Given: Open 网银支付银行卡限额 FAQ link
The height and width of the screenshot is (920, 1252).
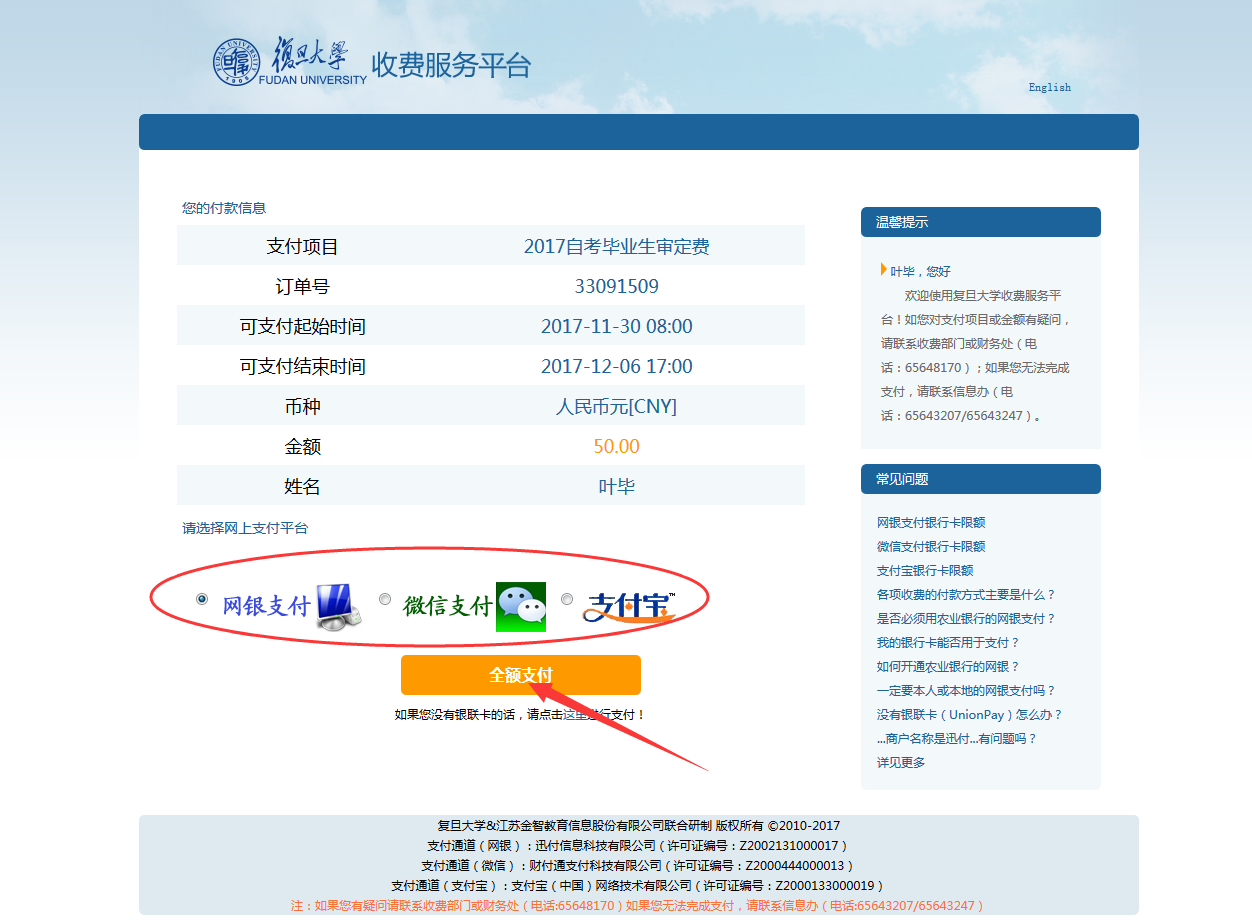Looking at the screenshot, I should [931, 522].
